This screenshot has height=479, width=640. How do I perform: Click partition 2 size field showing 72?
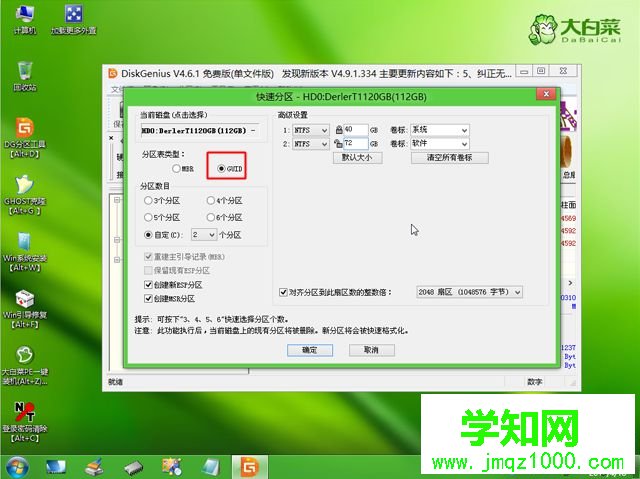[x=356, y=144]
